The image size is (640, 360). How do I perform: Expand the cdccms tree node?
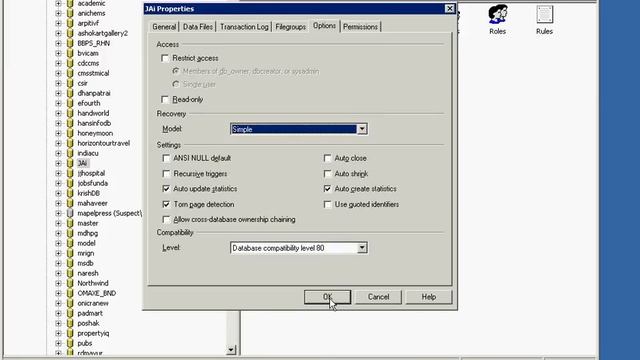tap(58, 63)
